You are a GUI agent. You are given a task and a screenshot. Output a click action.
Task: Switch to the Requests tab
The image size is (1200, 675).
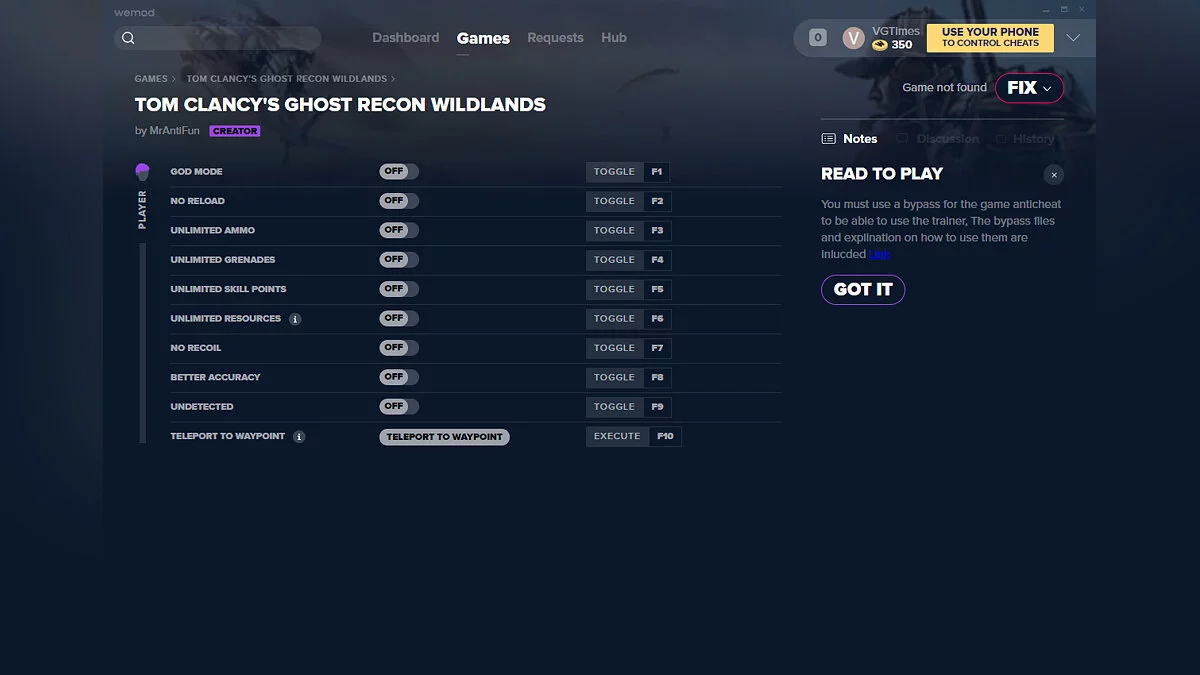click(555, 37)
